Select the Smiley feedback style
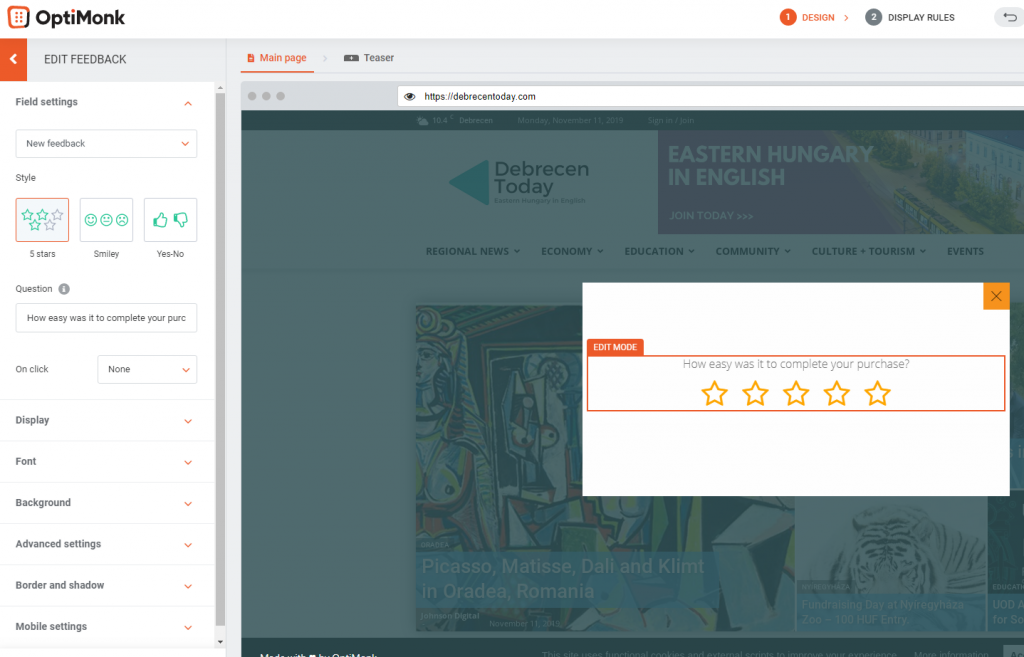This screenshot has height=657, width=1024. 105,220
